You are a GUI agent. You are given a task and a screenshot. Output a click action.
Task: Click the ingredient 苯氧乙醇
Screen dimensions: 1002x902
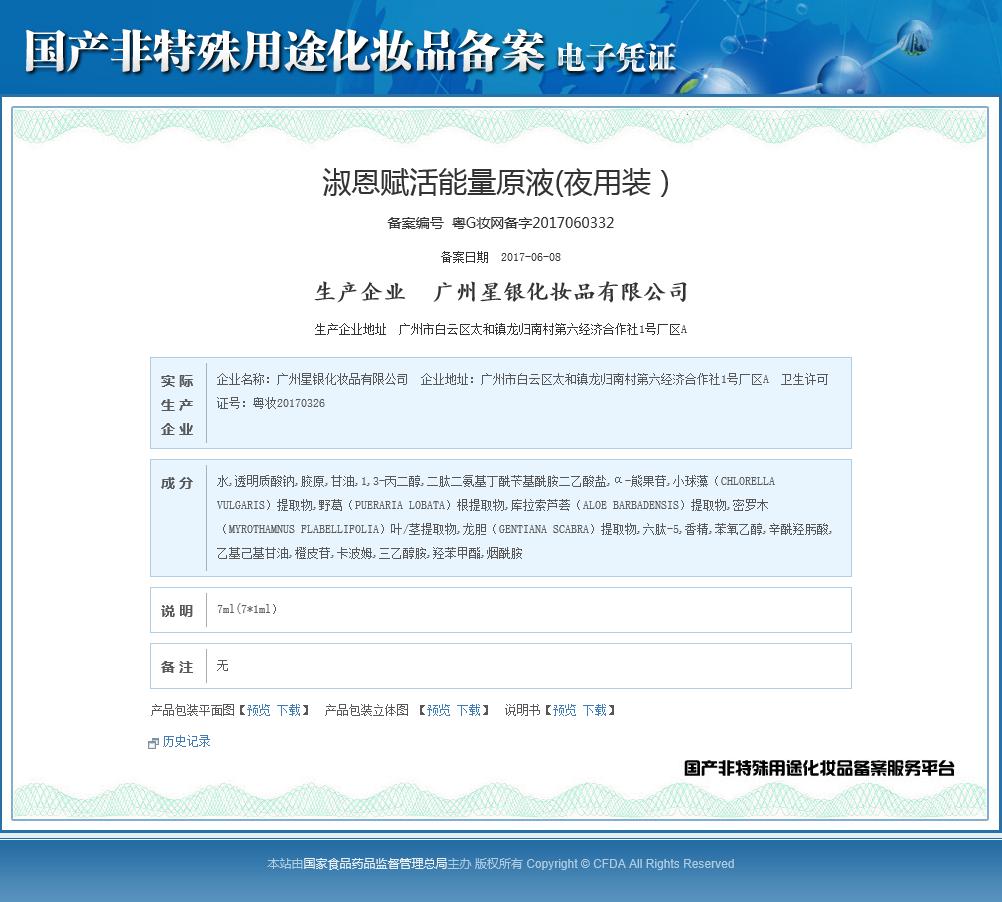(x=738, y=530)
